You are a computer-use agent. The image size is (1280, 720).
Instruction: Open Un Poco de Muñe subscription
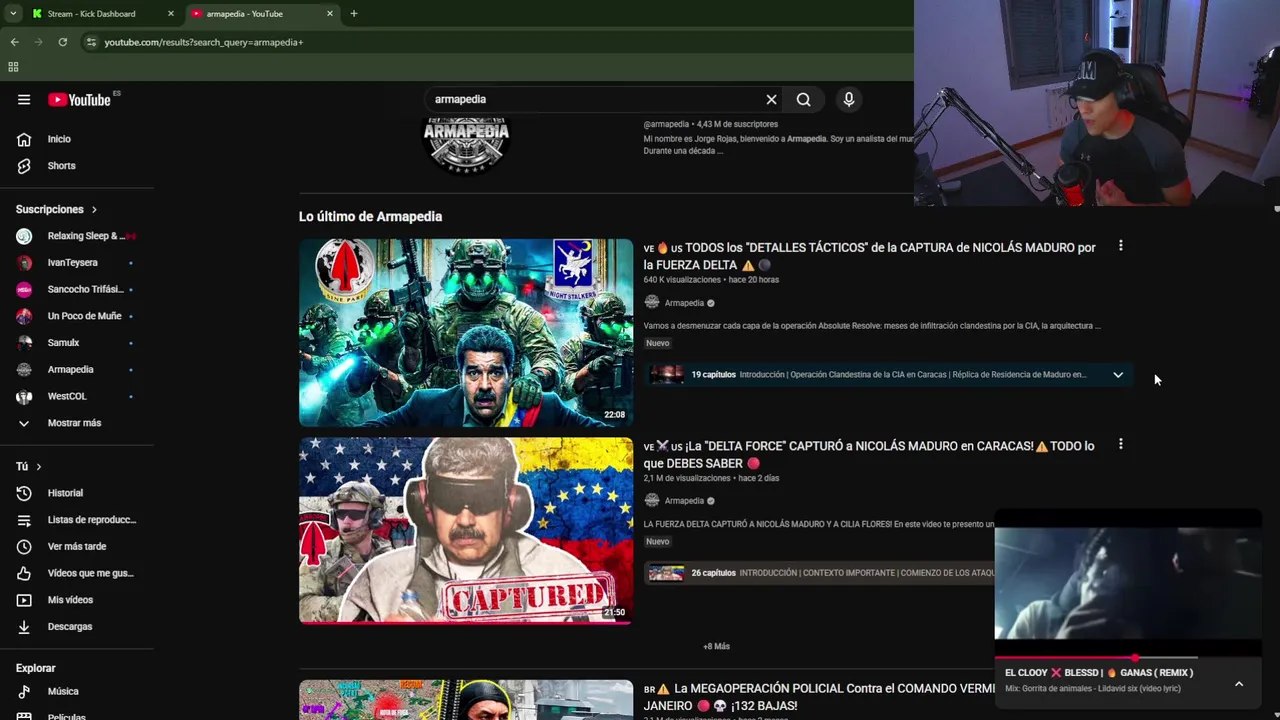77,316
